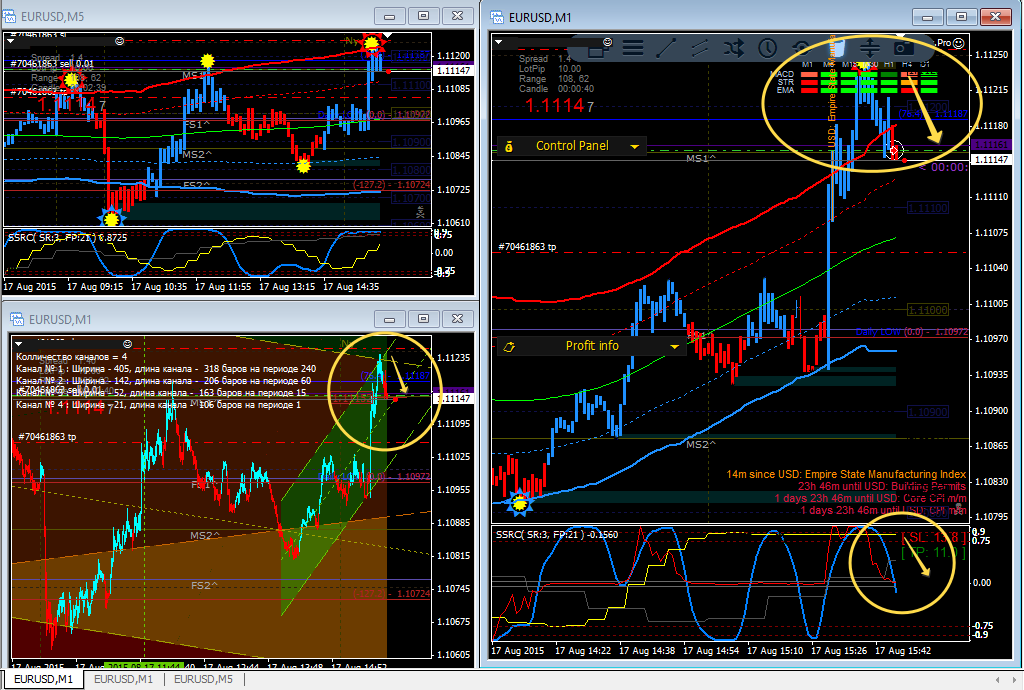1024x690 pixels.
Task: Click the vertical scale arrows icon
Action: (869, 48)
